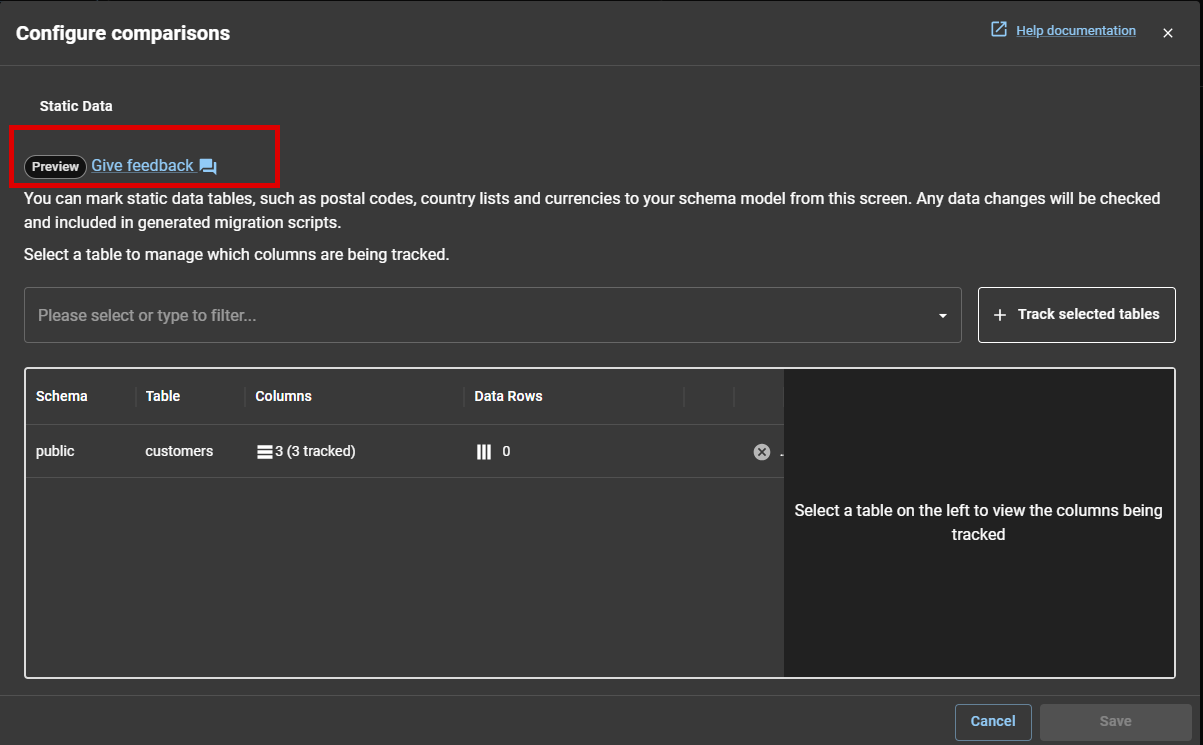Screen dimensions: 1203x745
Task: Click the data rows icon in customers row
Action: 484,452
